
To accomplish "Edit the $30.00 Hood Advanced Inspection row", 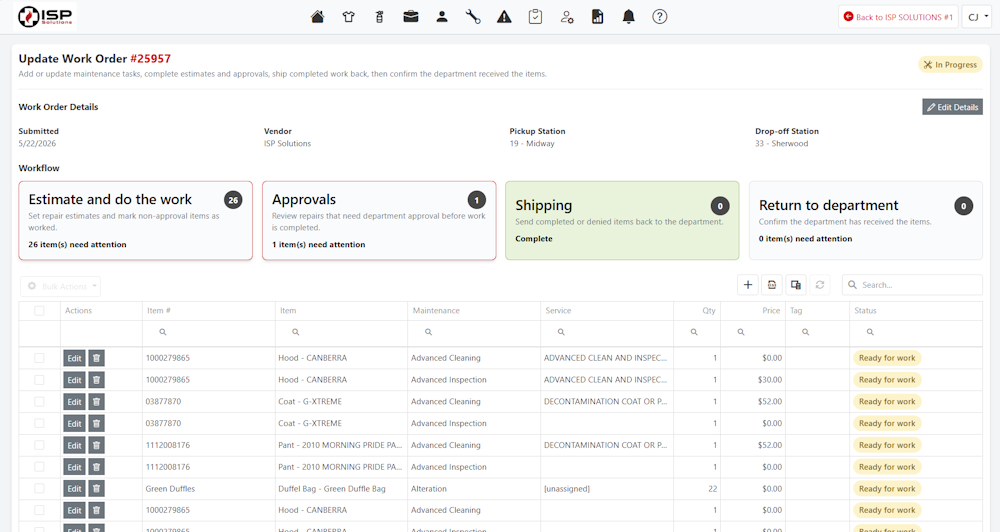I will click(75, 380).
